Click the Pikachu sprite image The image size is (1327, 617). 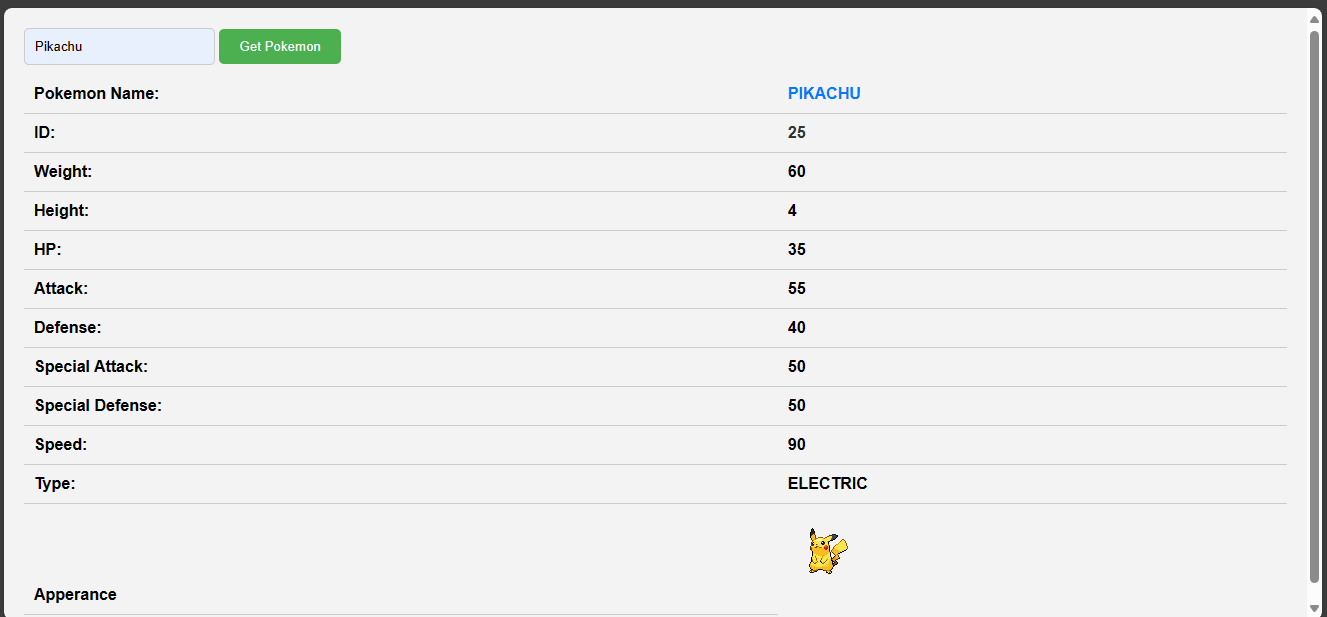click(828, 551)
